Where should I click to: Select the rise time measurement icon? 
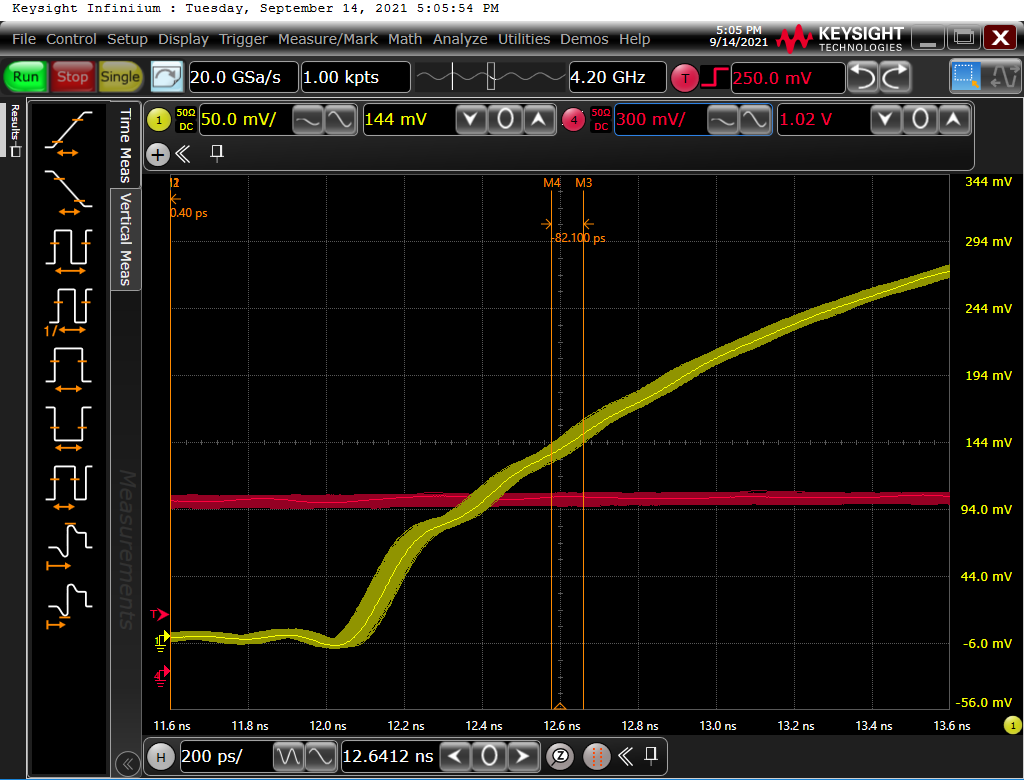click(68, 133)
